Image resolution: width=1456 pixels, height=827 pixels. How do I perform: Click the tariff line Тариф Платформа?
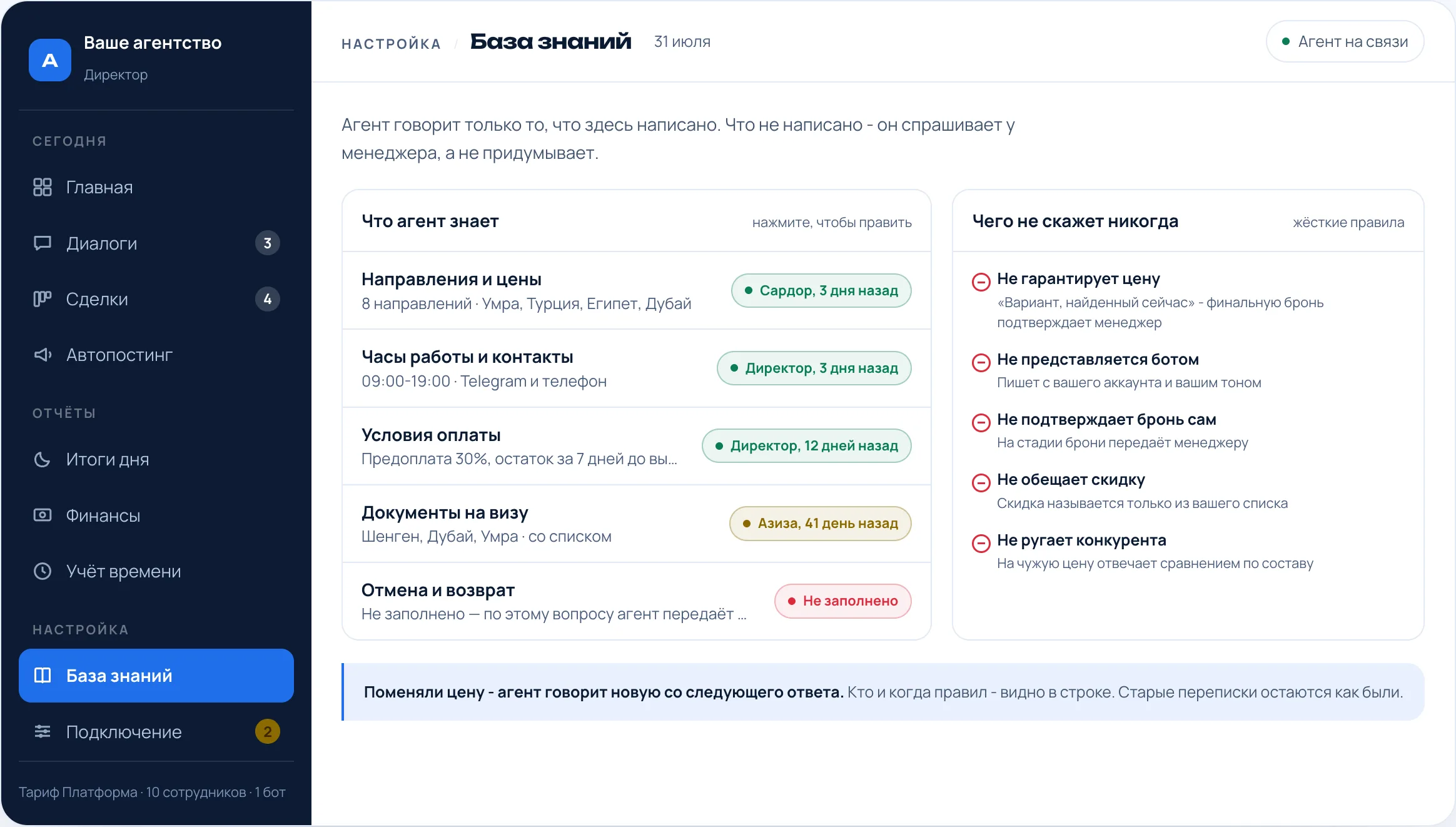tap(152, 792)
